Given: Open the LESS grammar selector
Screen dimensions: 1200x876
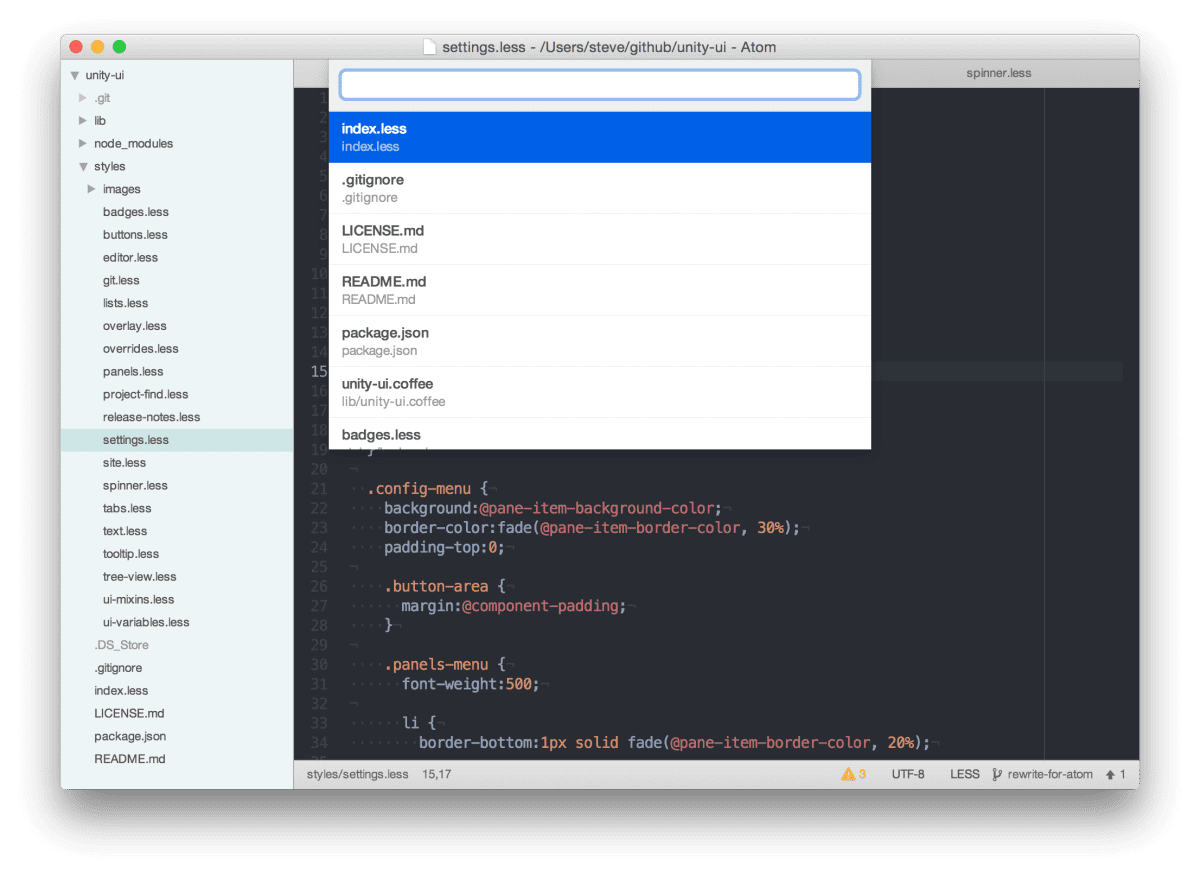Looking at the screenshot, I should (964, 773).
